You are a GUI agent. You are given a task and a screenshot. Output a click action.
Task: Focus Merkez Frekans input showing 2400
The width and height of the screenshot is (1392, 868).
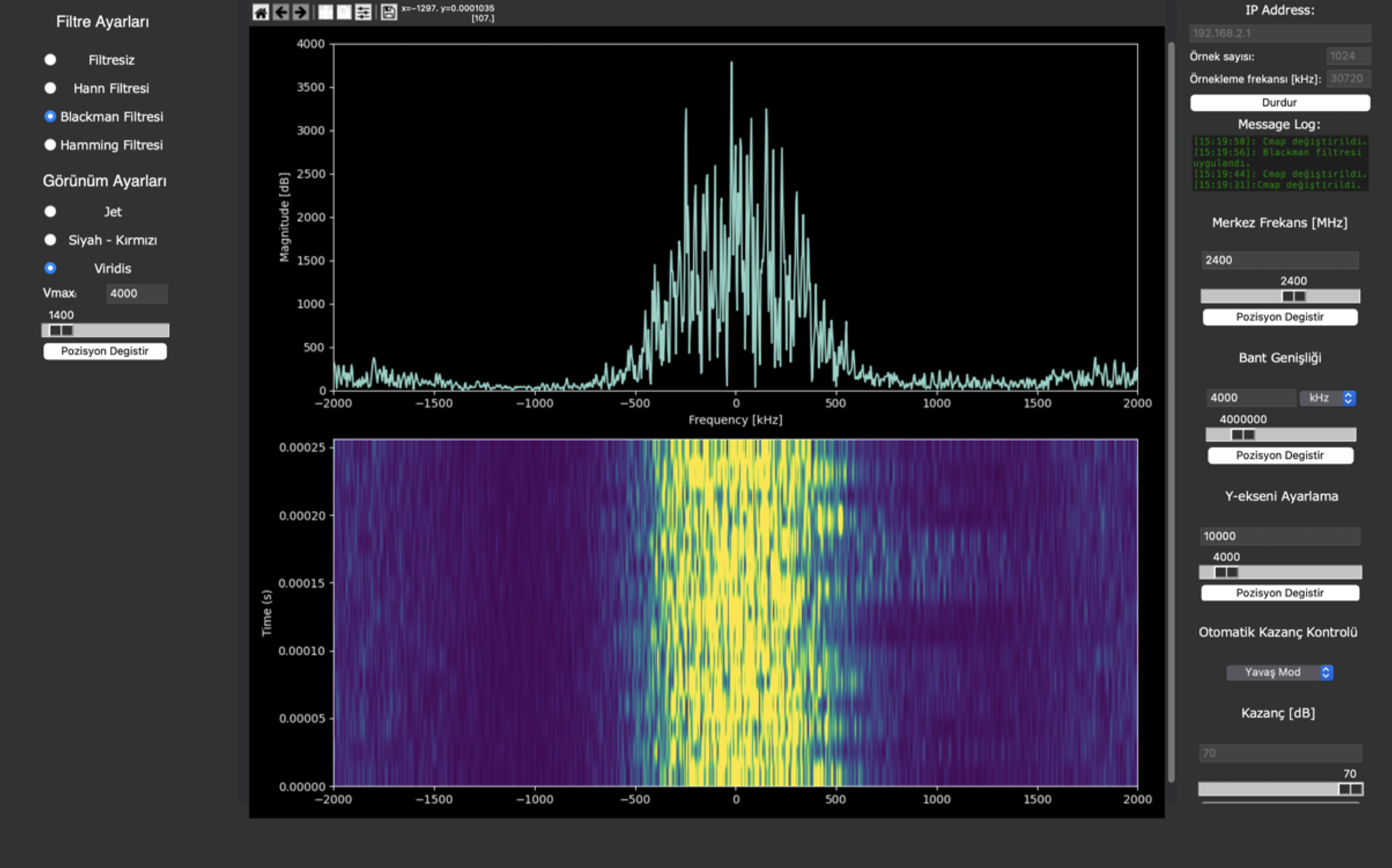1280,260
